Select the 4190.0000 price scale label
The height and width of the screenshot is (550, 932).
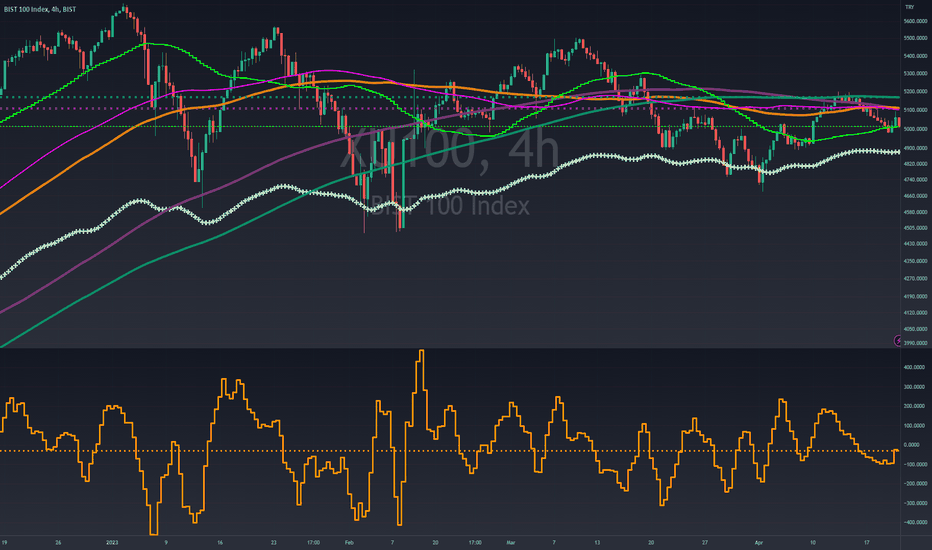pos(915,296)
